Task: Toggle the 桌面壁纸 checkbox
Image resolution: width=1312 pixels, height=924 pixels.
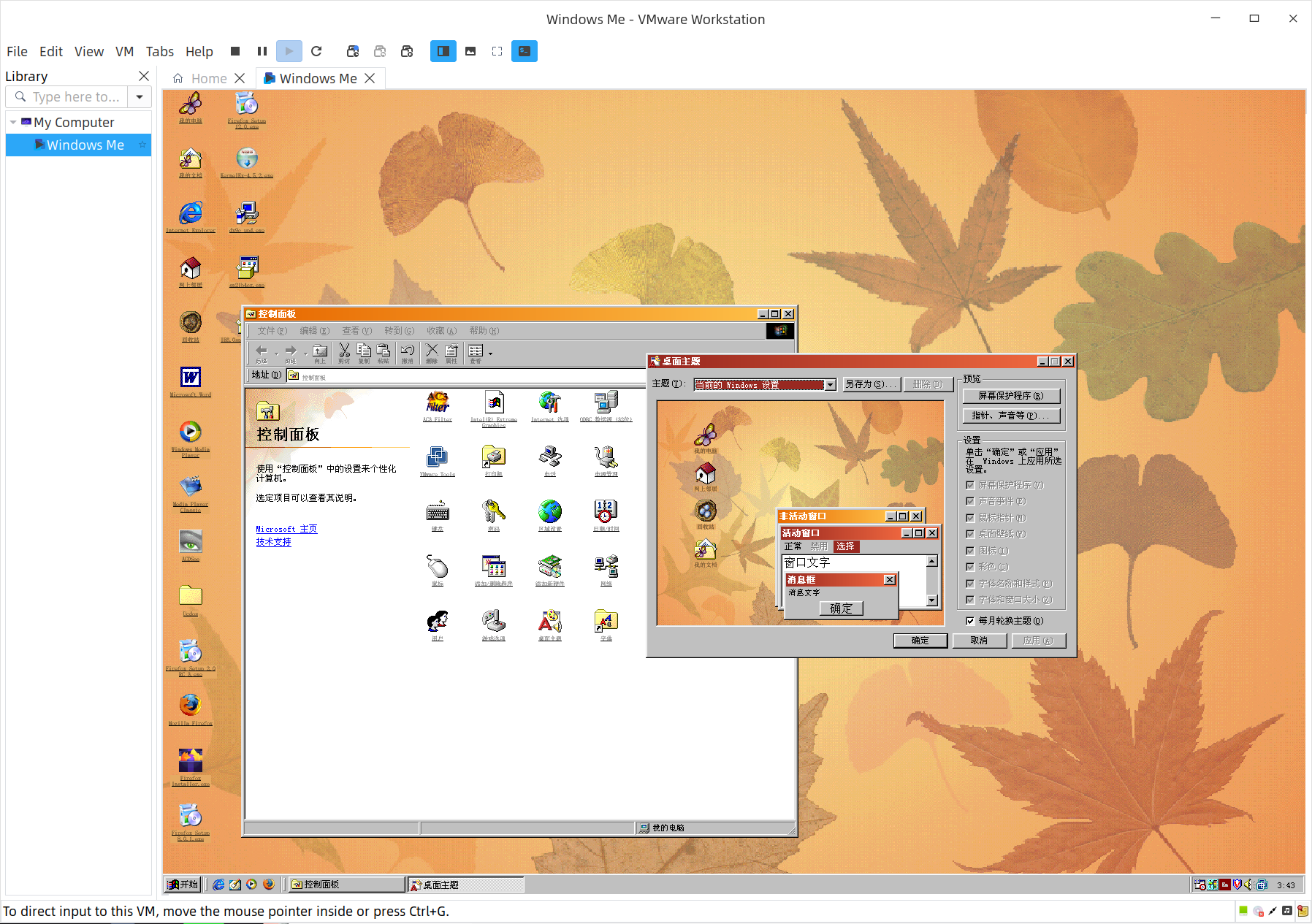Action: coord(970,534)
